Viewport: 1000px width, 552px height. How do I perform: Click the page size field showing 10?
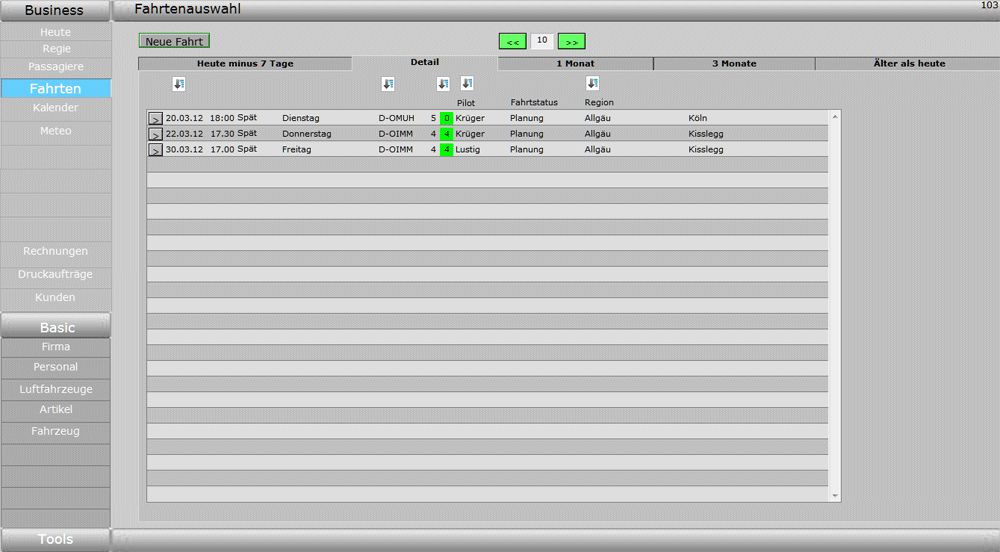coord(541,41)
